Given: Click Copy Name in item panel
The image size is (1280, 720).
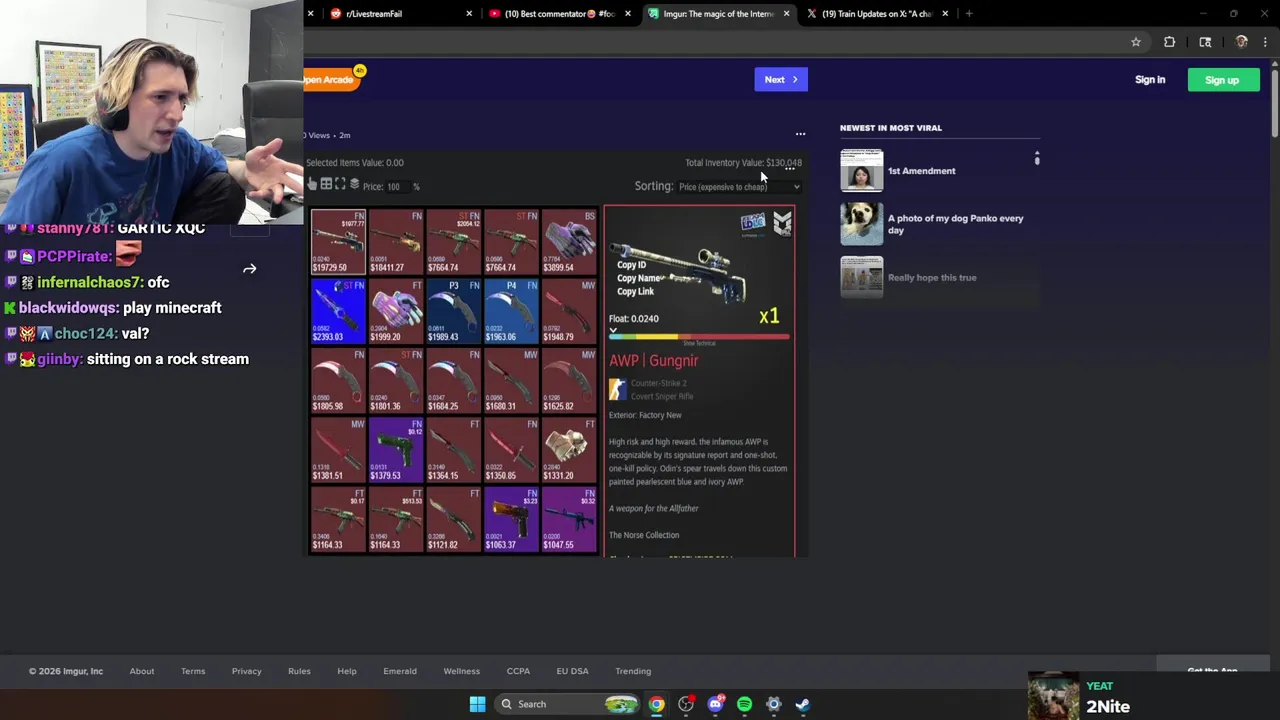Looking at the screenshot, I should (x=639, y=278).
